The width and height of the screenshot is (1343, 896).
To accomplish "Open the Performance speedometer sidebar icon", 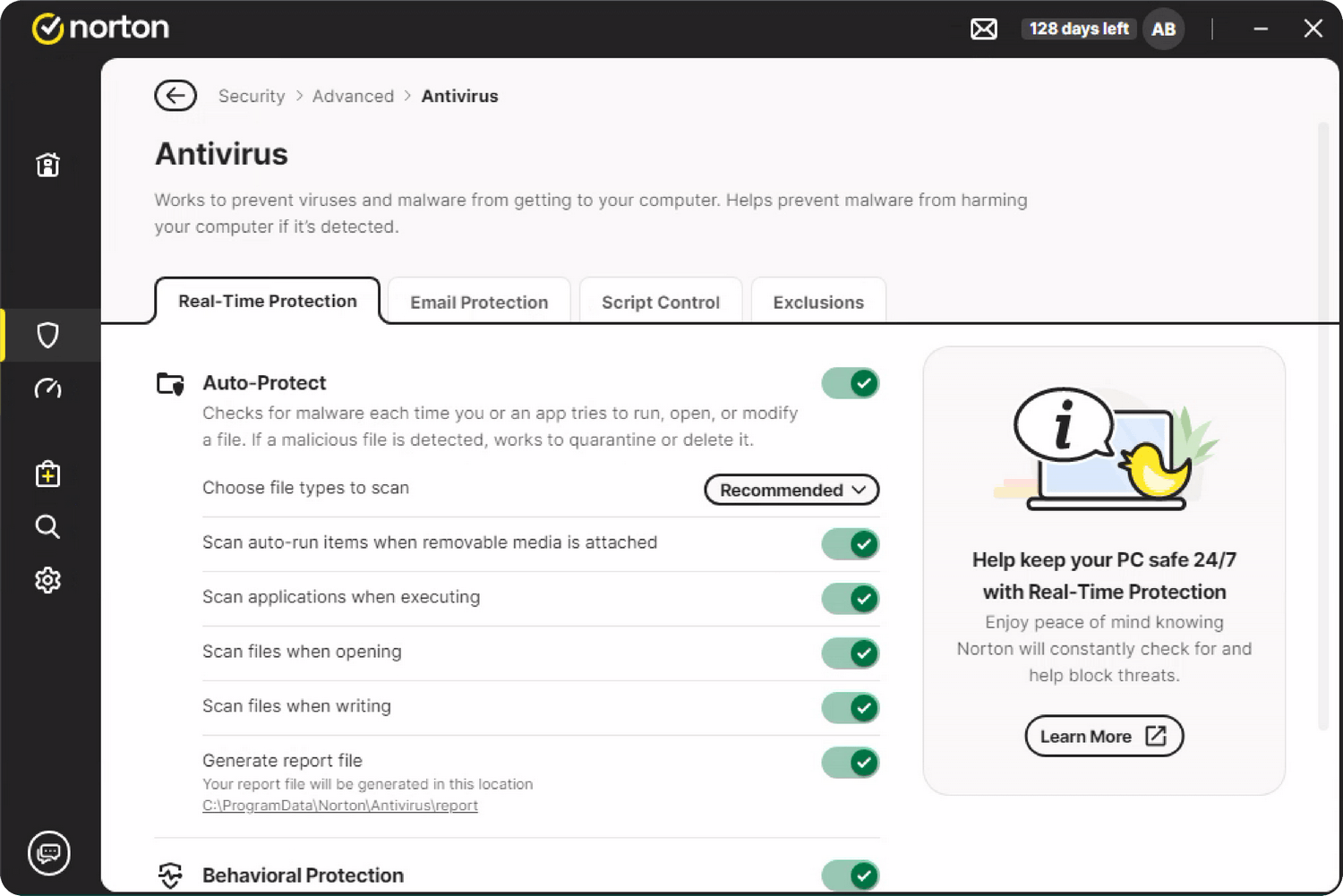I will pyautogui.click(x=47, y=388).
